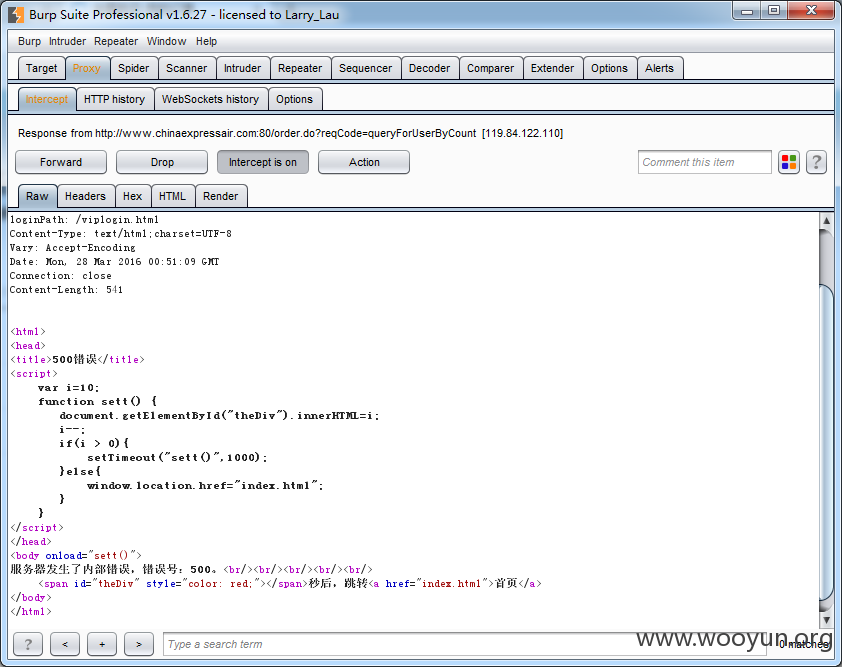Click the window.location.href code line
Screen dimensions: 842x667
click(205, 485)
